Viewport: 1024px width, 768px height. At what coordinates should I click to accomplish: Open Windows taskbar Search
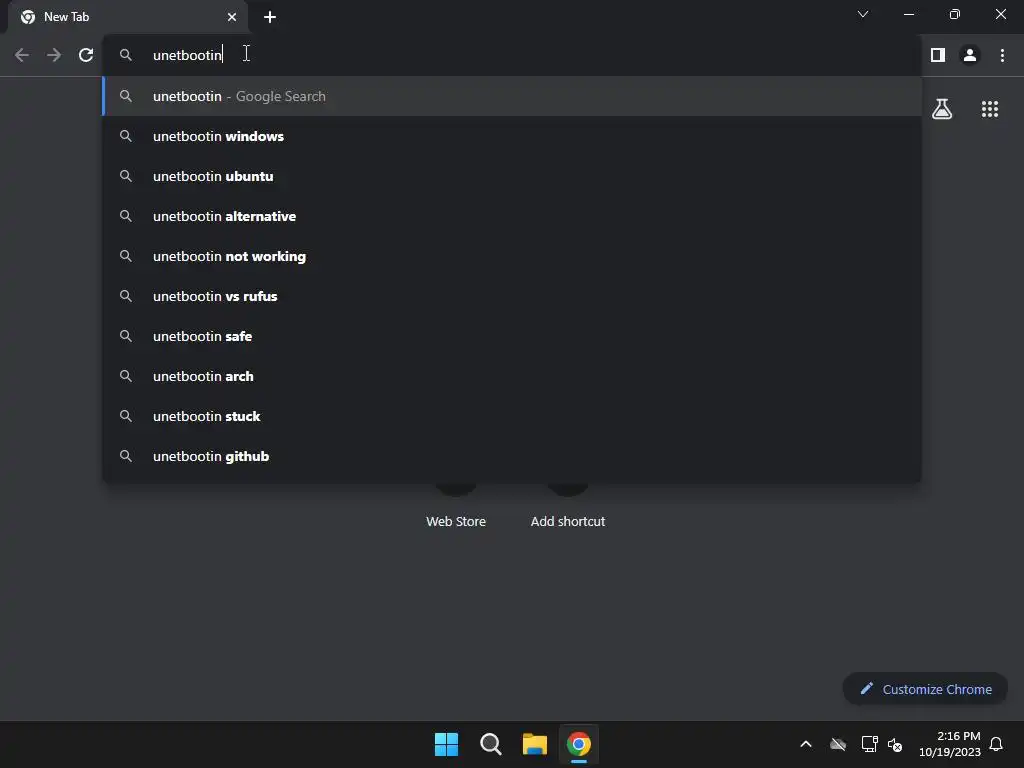click(490, 744)
